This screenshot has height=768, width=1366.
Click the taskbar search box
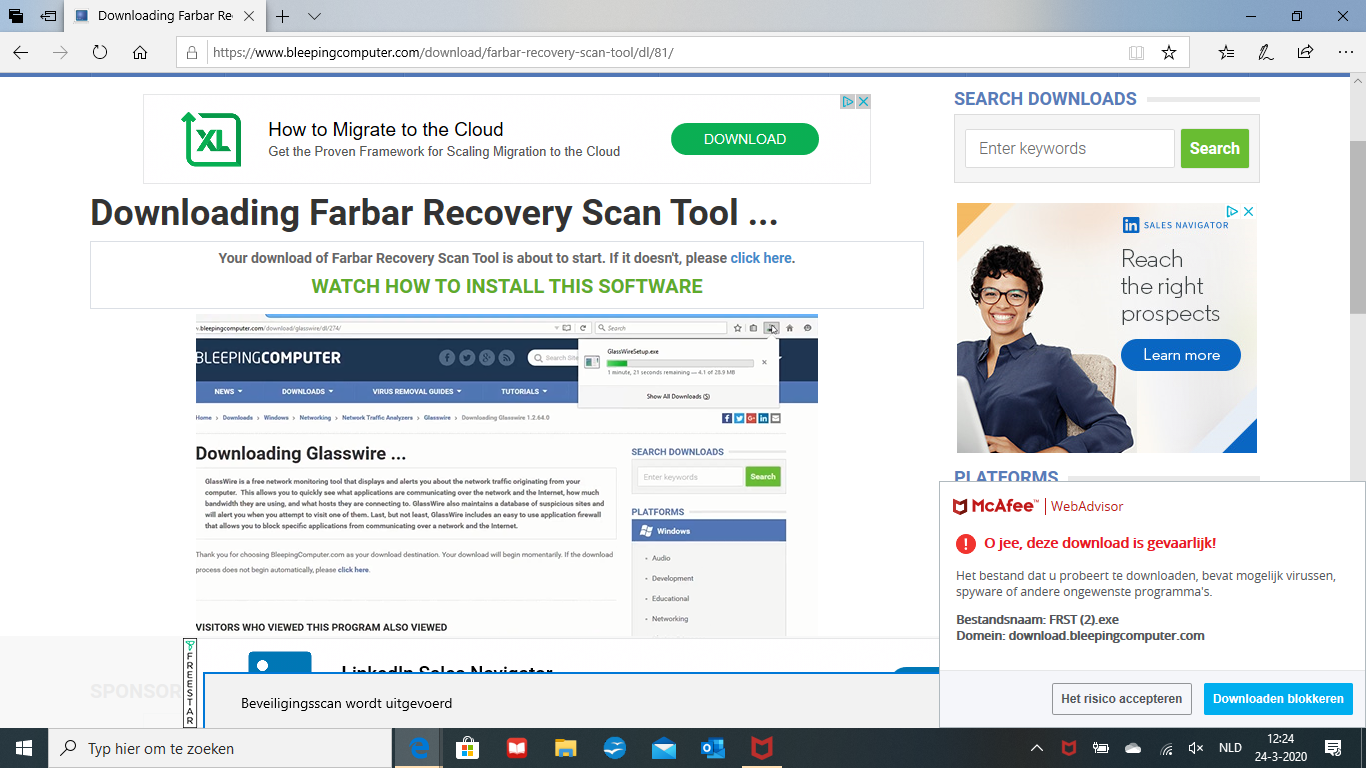[219, 748]
